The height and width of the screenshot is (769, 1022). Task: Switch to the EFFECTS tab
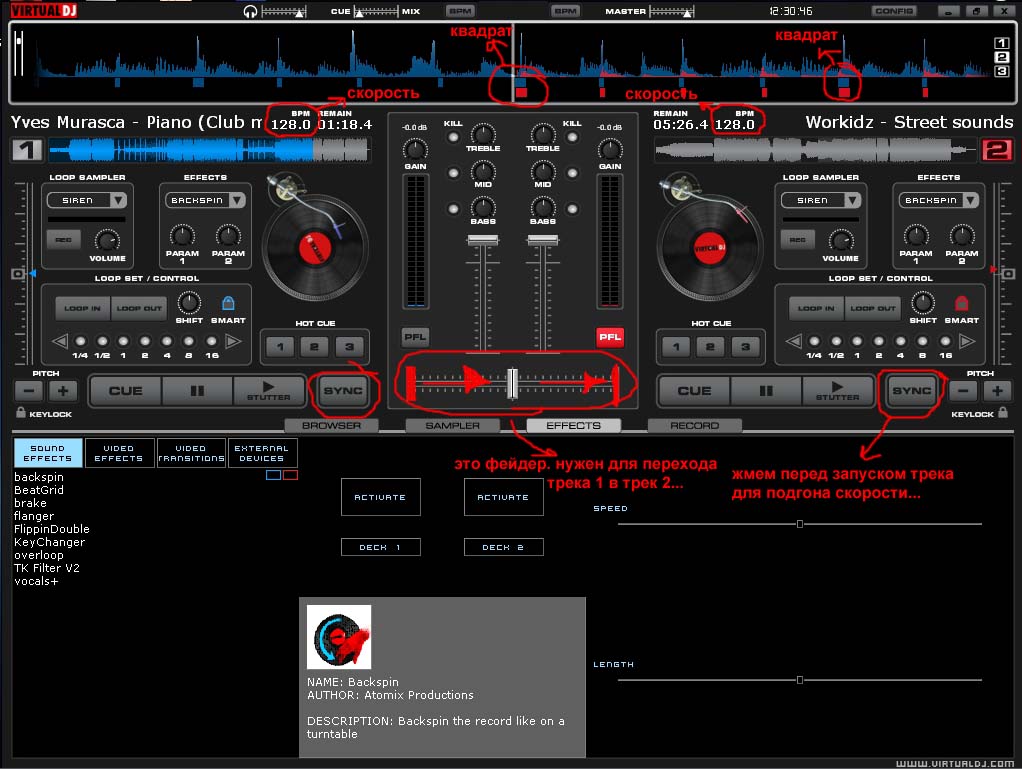[x=574, y=426]
